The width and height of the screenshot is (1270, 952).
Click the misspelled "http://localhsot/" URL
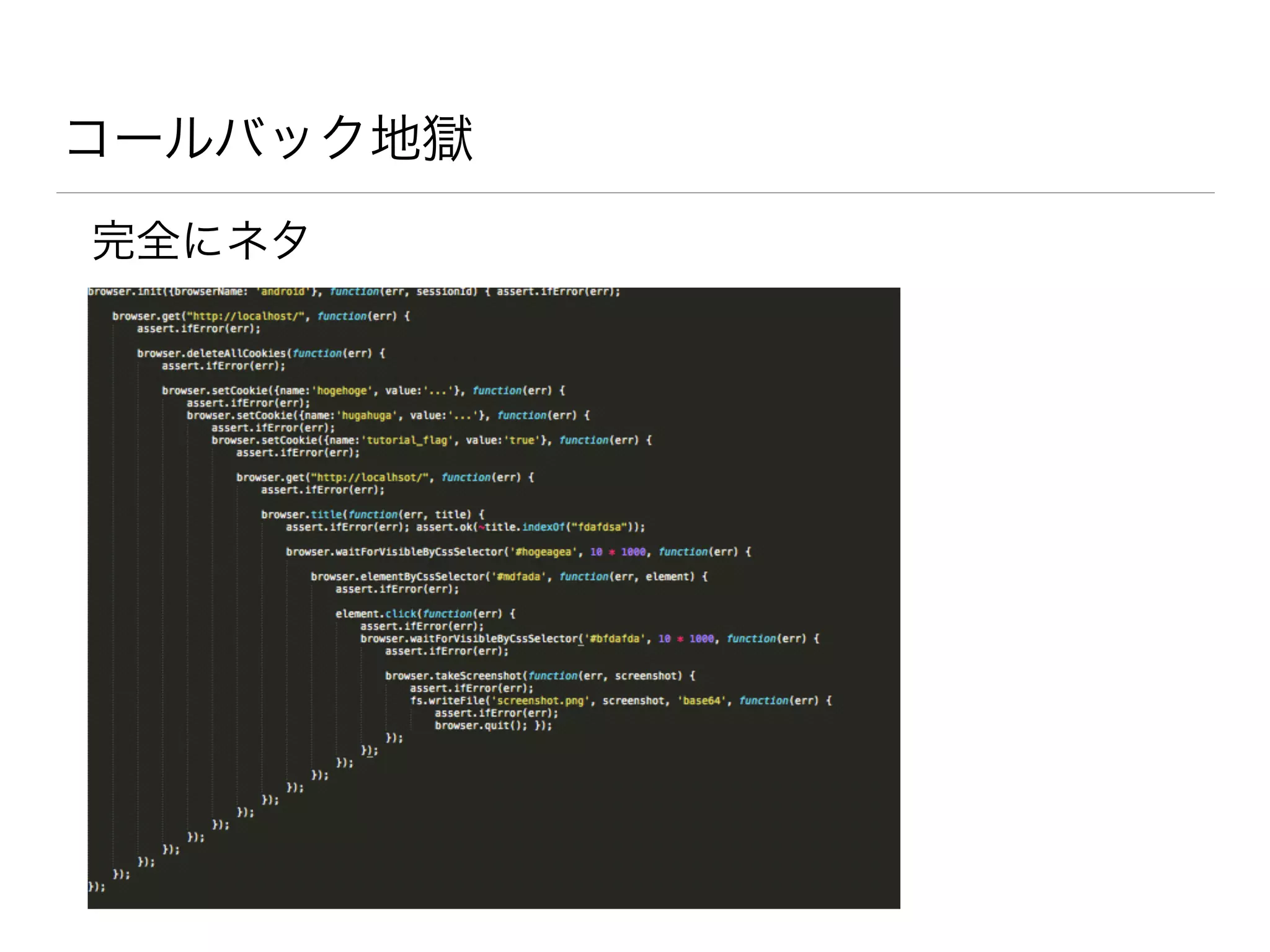click(370, 477)
